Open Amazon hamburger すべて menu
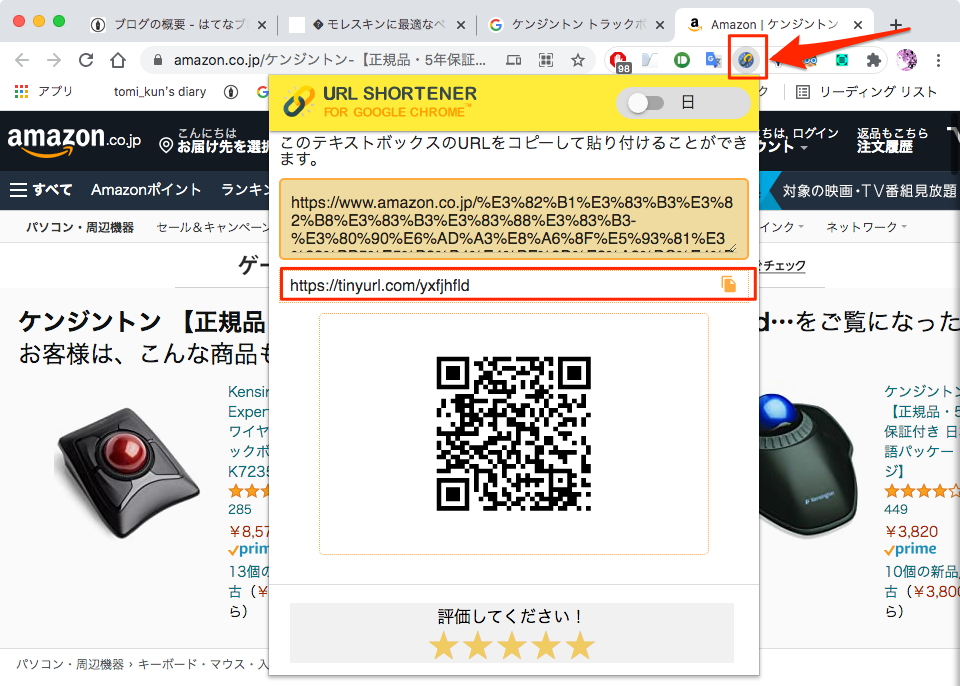Viewport: 960px width, 686px height. click(x=41, y=190)
